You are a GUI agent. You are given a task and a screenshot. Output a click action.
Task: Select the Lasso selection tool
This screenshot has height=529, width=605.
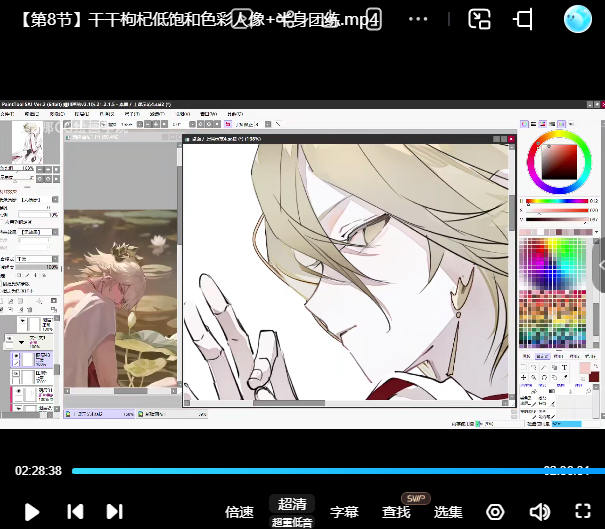click(x=534, y=367)
